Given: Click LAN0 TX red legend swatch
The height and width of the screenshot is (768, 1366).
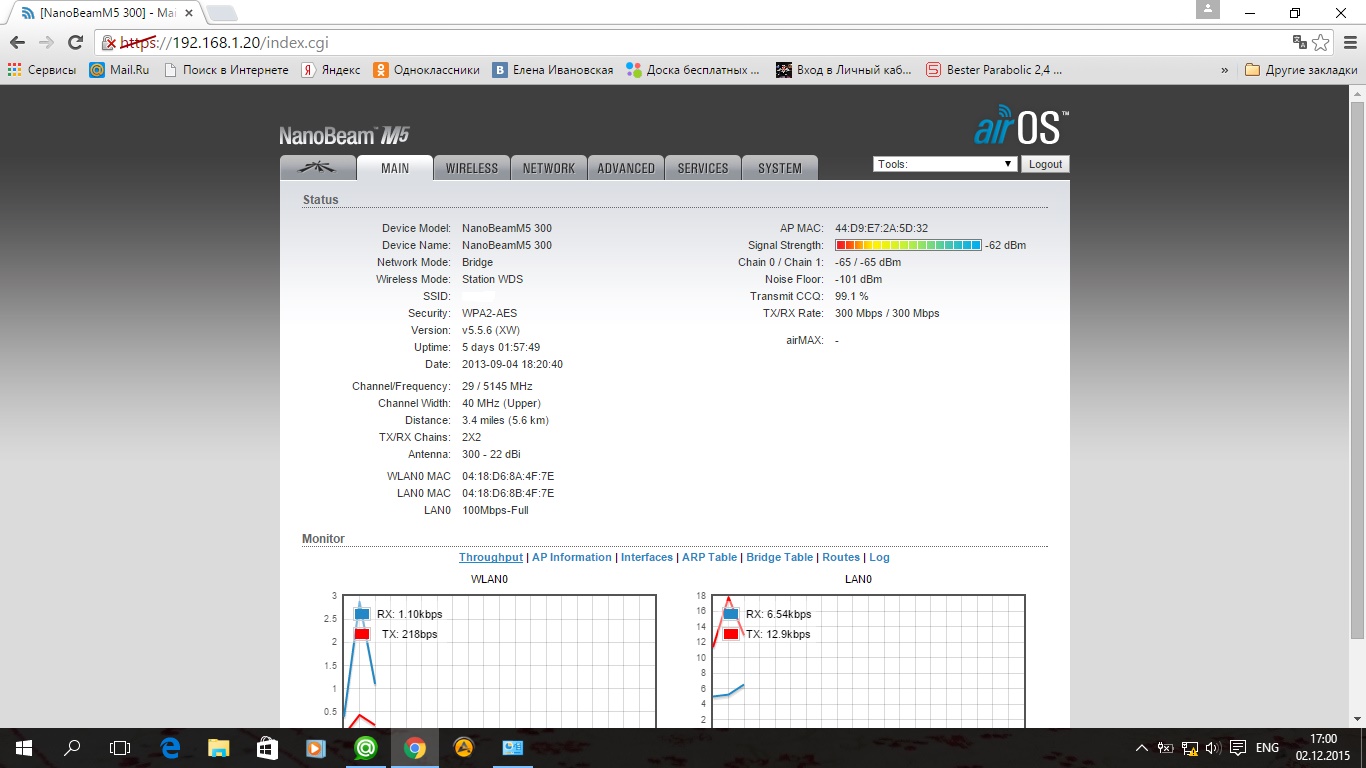Looking at the screenshot, I should [731, 634].
